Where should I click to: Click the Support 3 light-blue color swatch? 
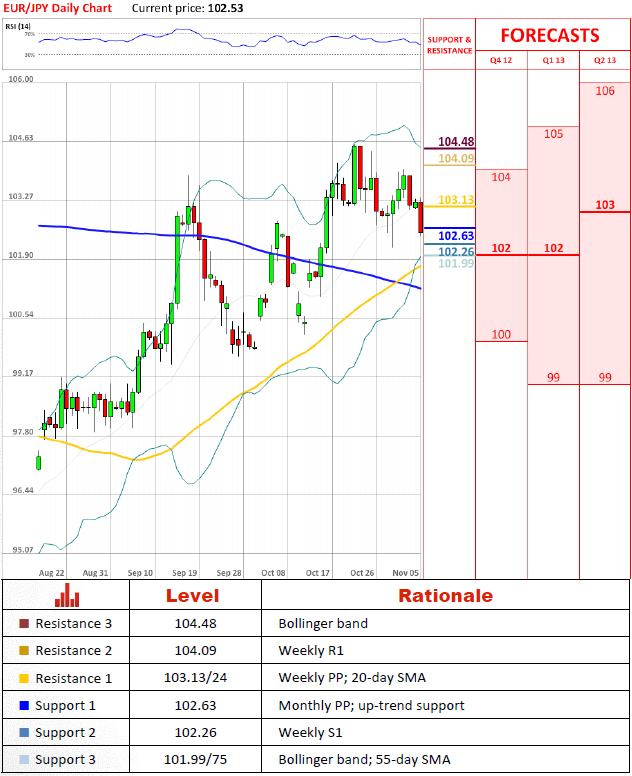click(24, 760)
